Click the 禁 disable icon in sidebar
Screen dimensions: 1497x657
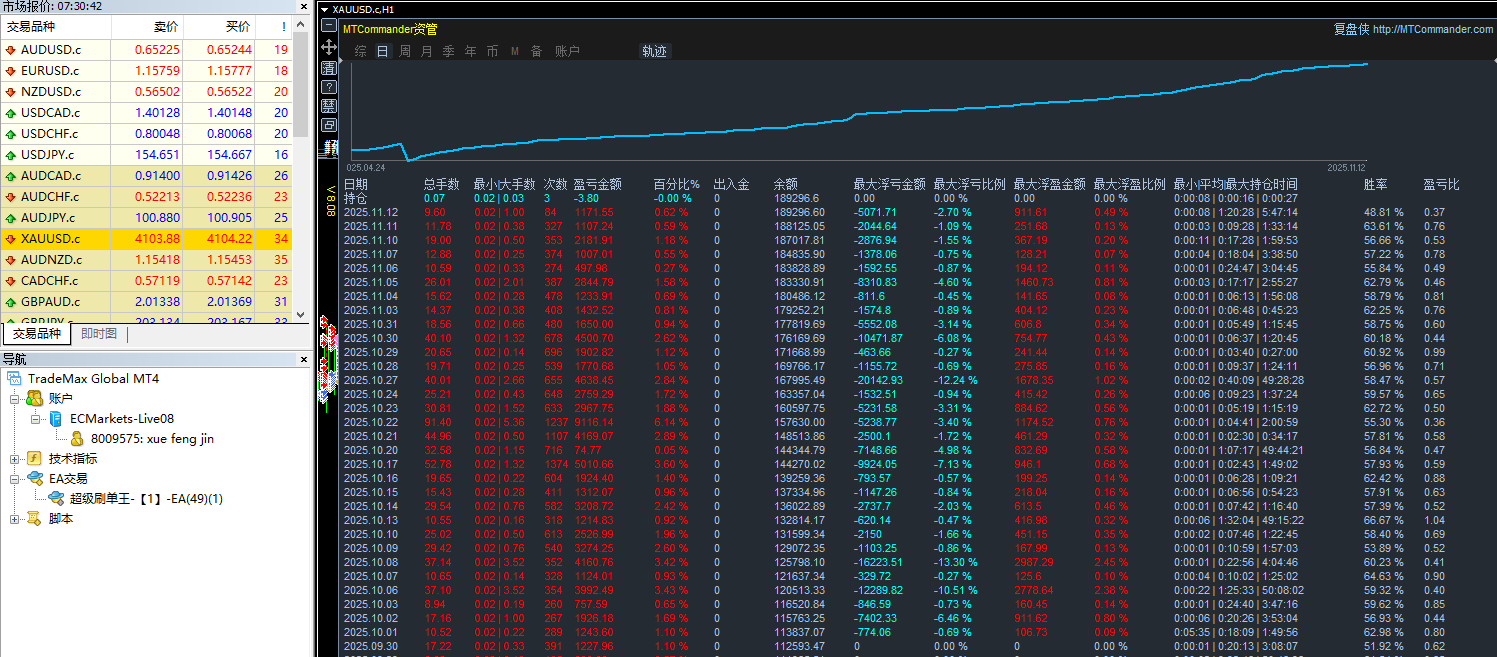pos(328,106)
